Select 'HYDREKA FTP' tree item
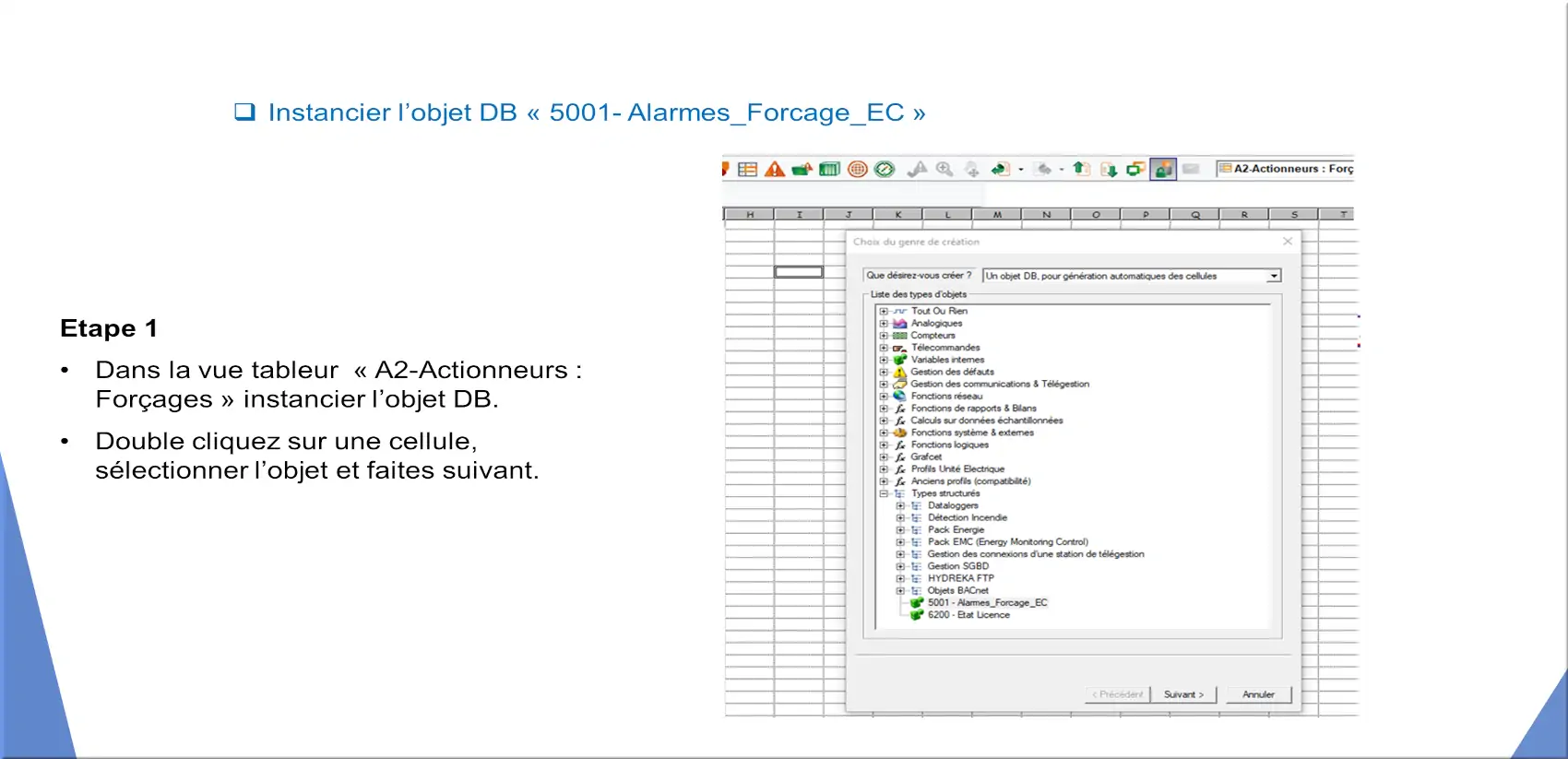Image resolution: width=1568 pixels, height=759 pixels. click(960, 578)
